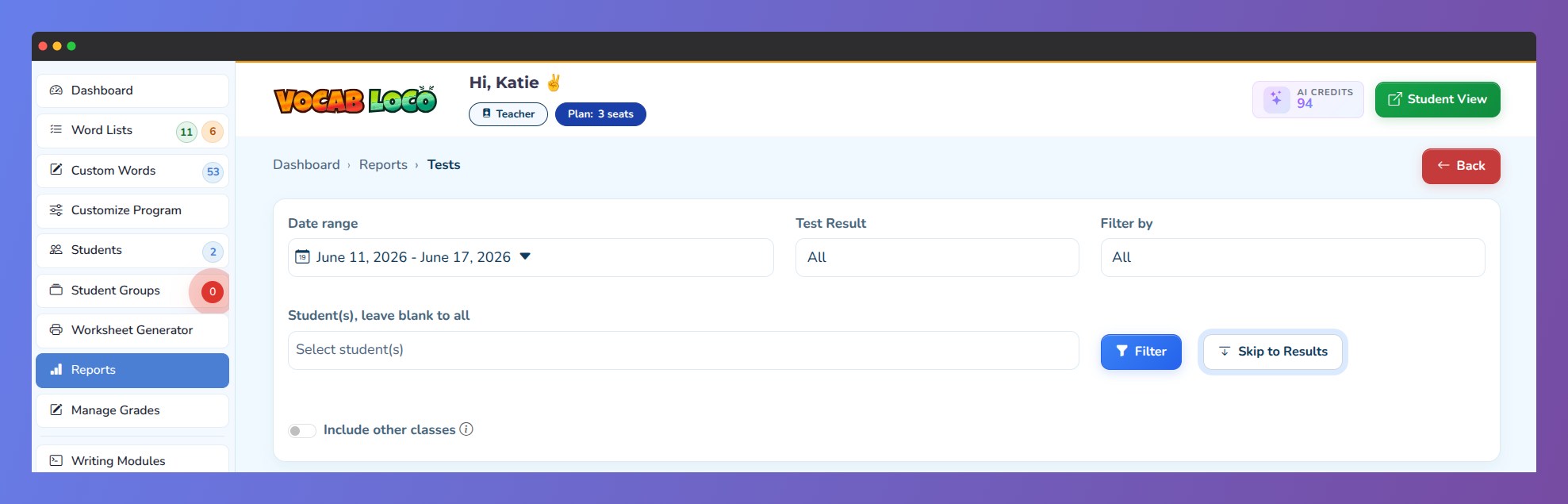Click the Teacher role badge

508,114
